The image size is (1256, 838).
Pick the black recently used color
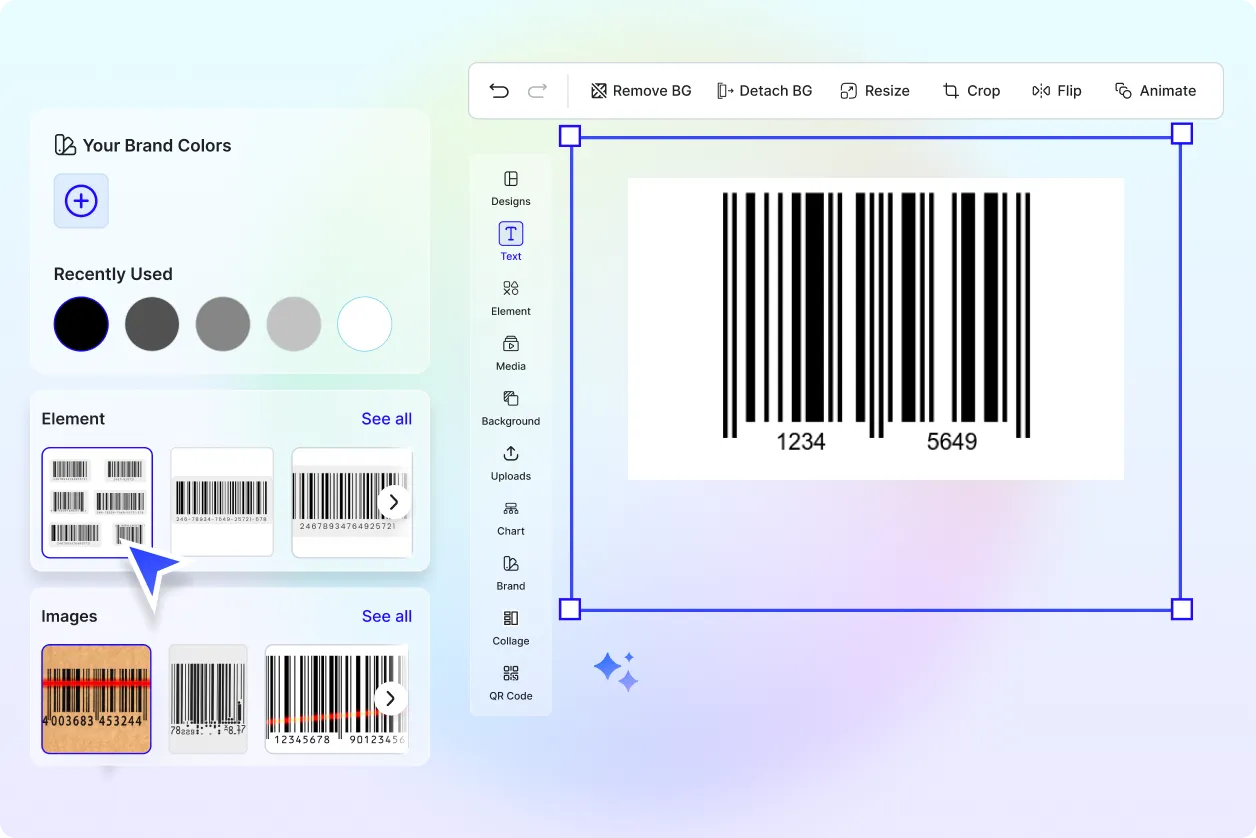81,324
